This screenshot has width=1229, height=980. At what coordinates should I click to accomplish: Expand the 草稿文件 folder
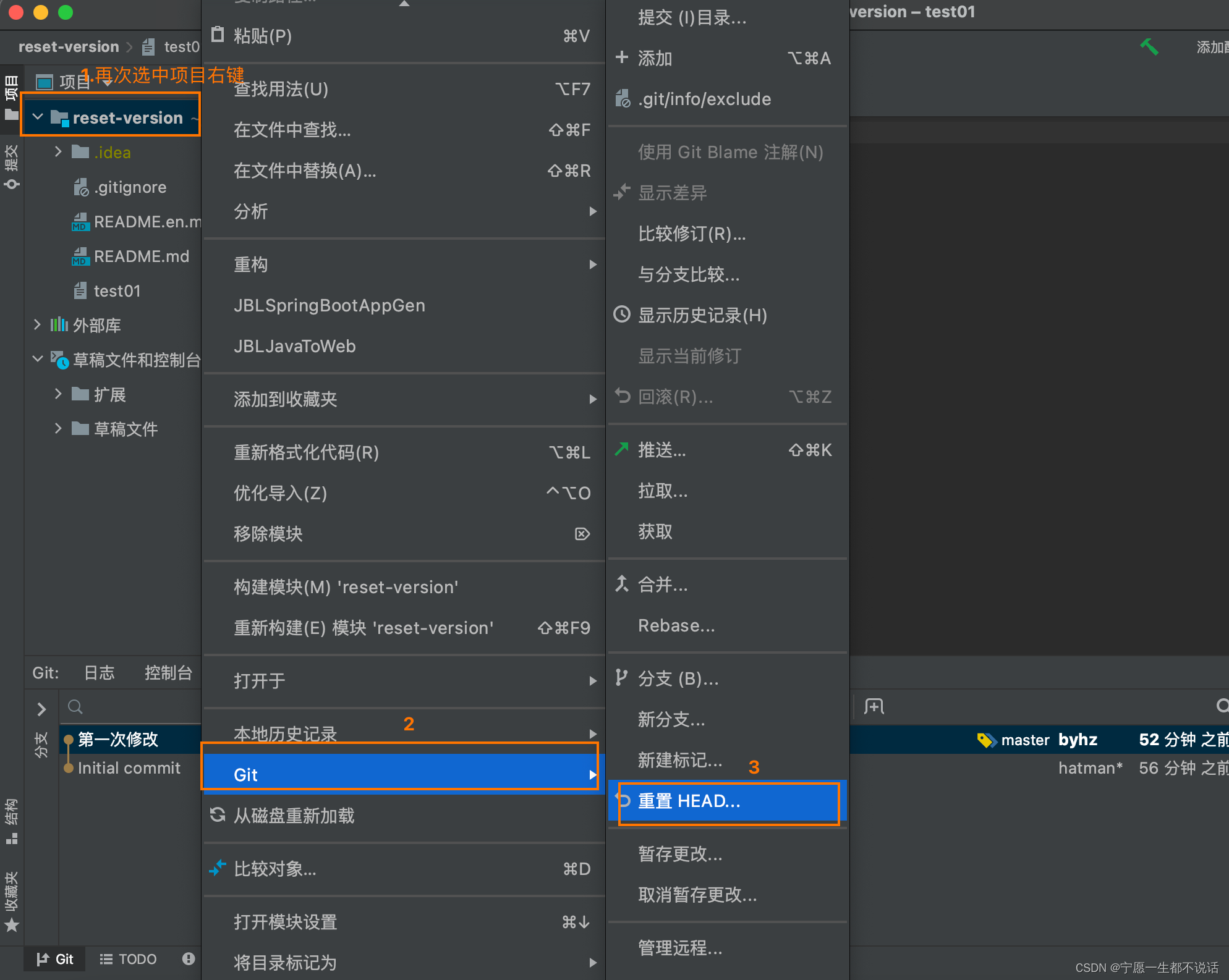[58, 428]
